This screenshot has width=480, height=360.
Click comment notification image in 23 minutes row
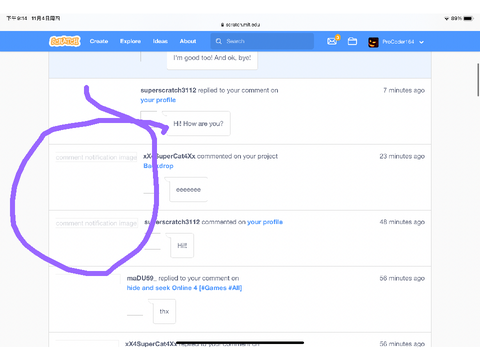tap(96, 157)
